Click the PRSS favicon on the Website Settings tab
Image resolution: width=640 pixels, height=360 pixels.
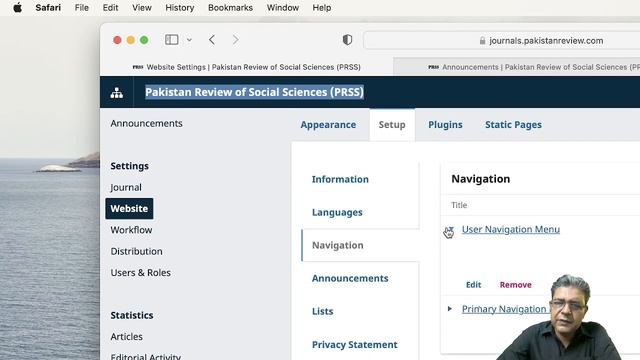coord(138,67)
